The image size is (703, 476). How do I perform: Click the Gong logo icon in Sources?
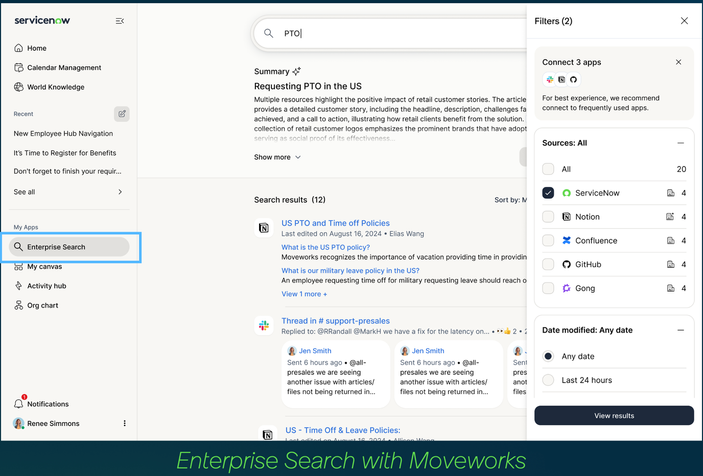pos(566,288)
